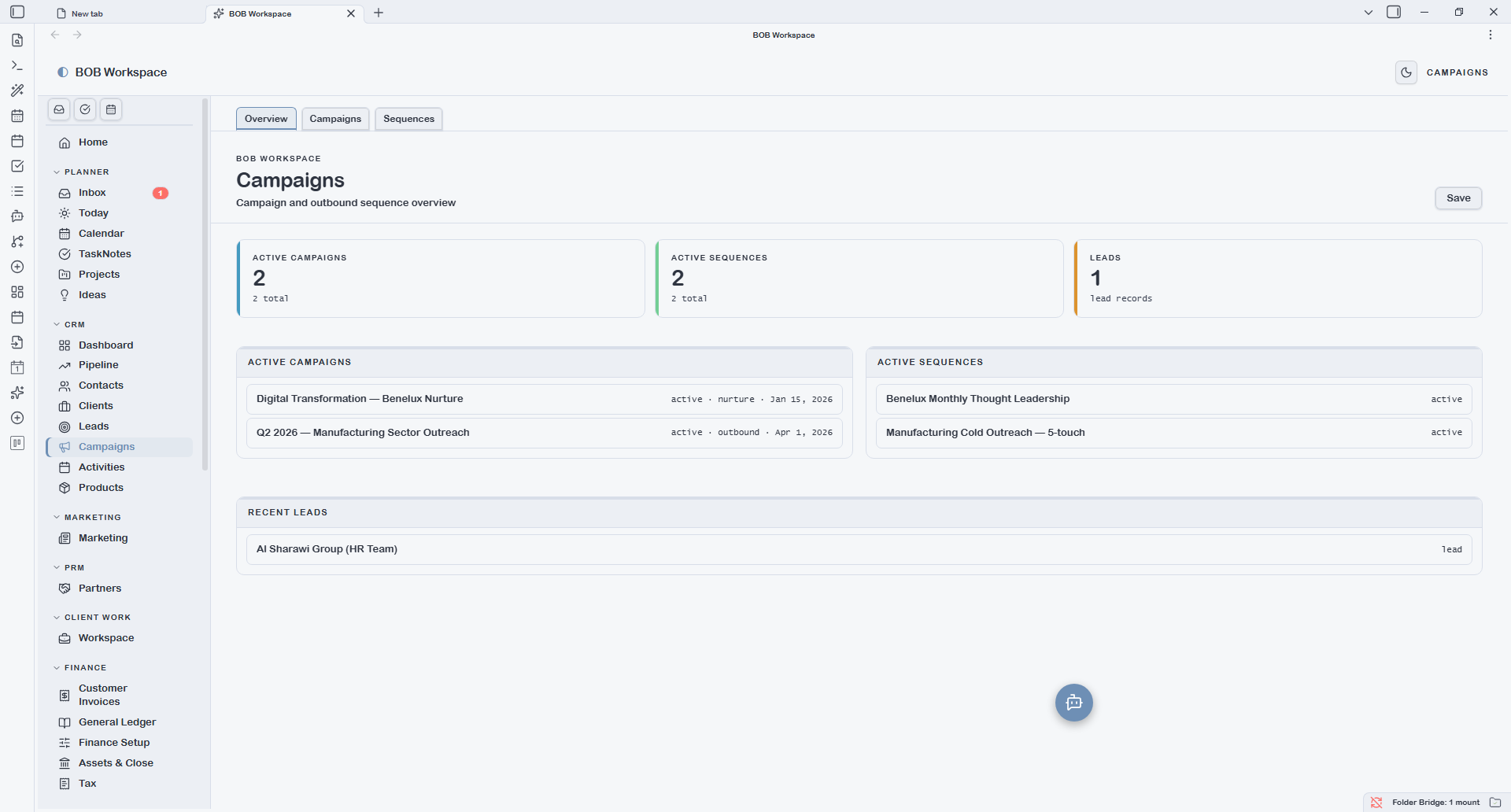
Task: Click the floating chatbot assistant button
Action: 1074,703
